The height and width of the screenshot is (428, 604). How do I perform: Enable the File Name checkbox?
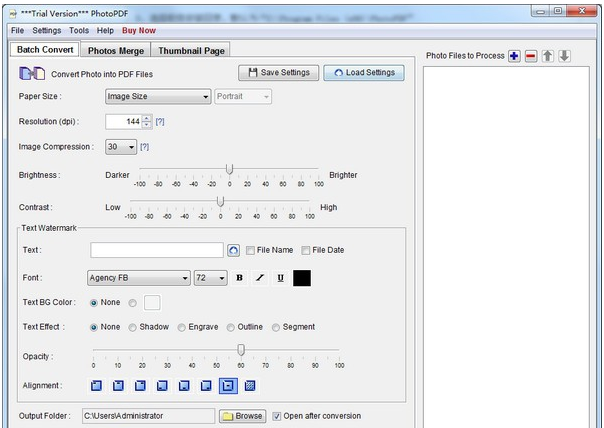coord(250,250)
